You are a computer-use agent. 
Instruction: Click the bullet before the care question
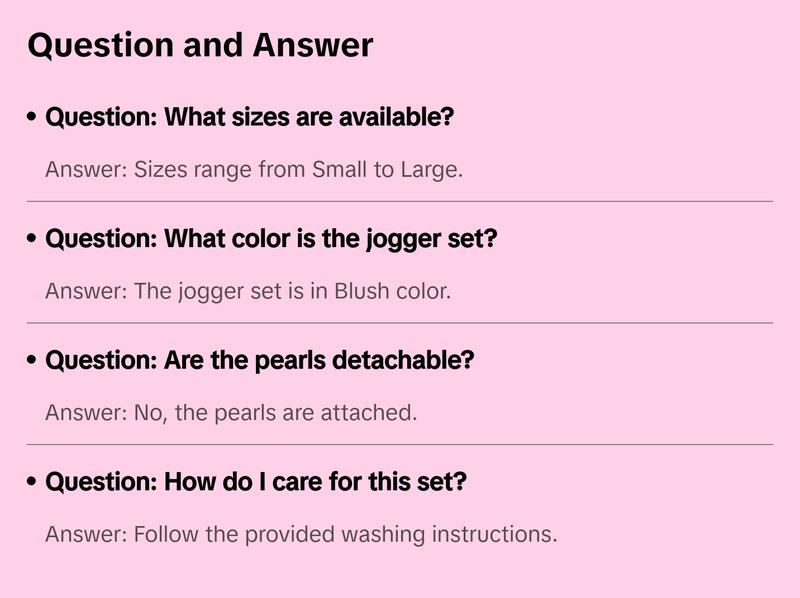tap(32, 483)
